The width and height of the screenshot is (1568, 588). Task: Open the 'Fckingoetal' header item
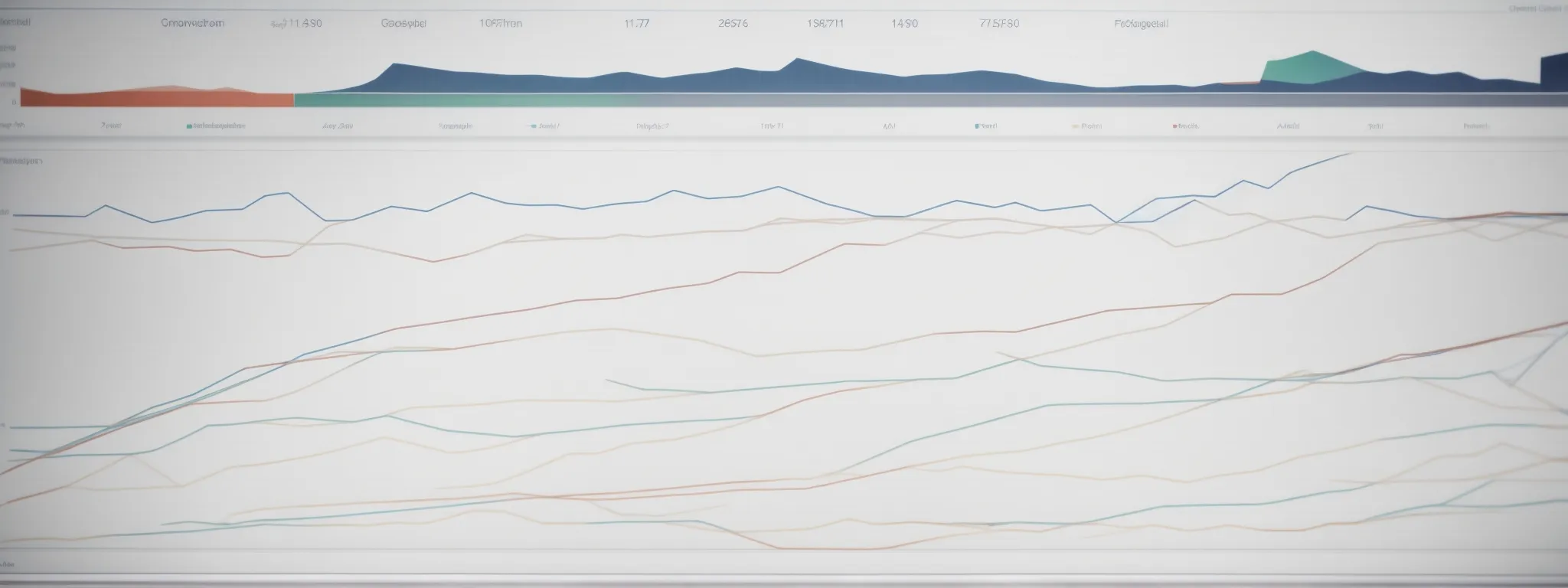(x=1141, y=23)
